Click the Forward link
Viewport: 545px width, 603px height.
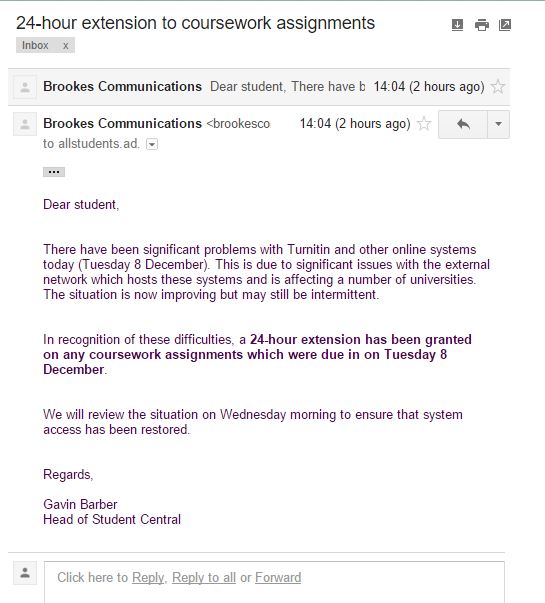point(278,578)
